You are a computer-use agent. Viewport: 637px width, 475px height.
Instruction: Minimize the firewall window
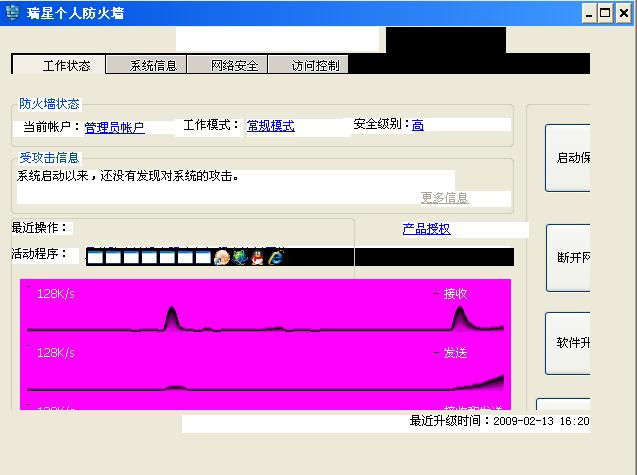tap(589, 13)
